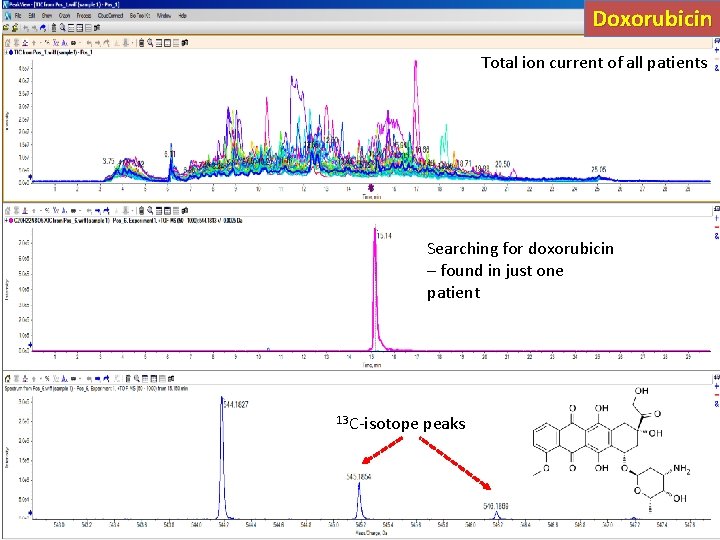Click blue arrow marker on spectrum intensity axis
Viewport: 720px width, 540px height.
(x=30, y=513)
